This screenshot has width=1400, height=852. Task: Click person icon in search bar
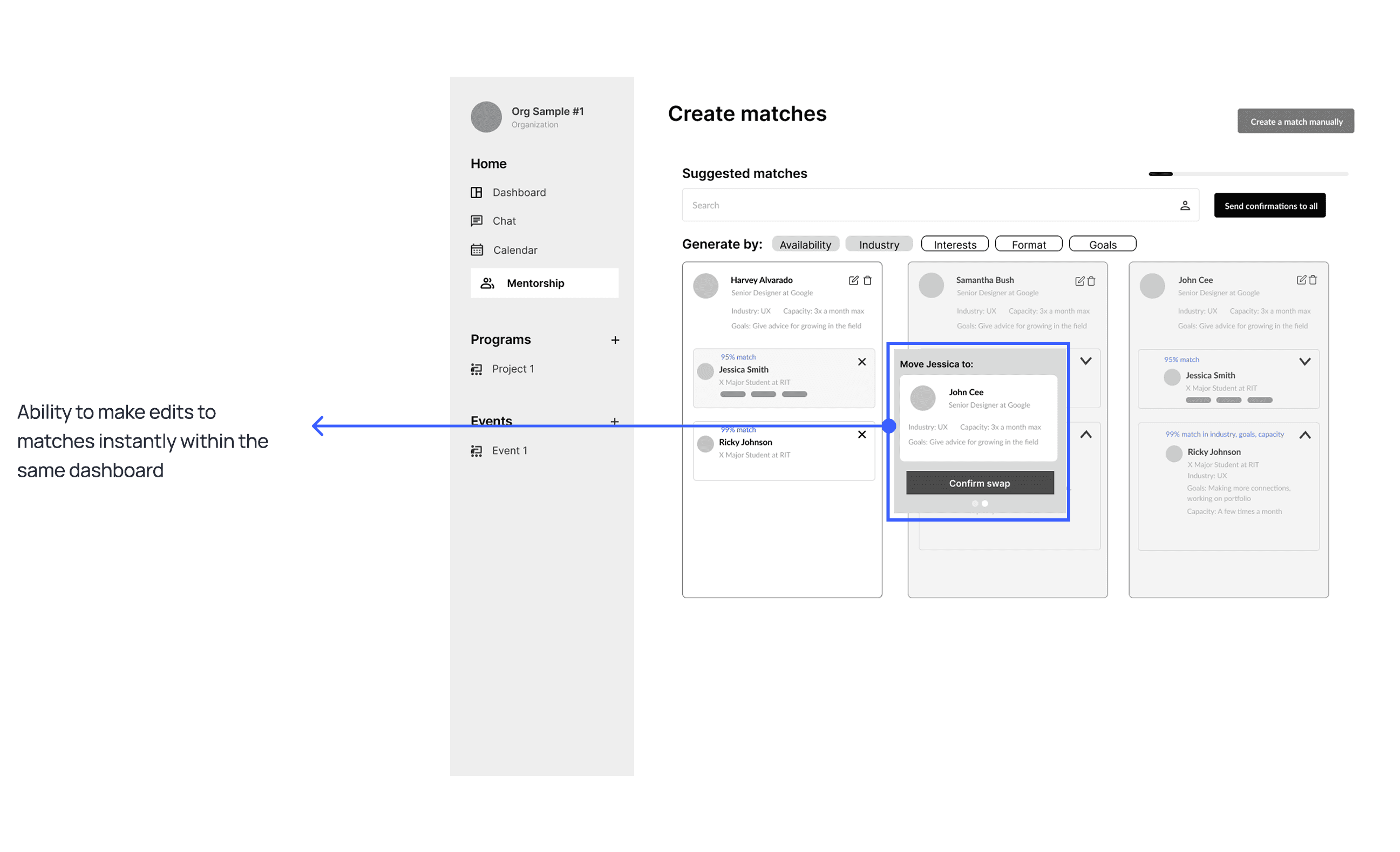tap(1185, 206)
